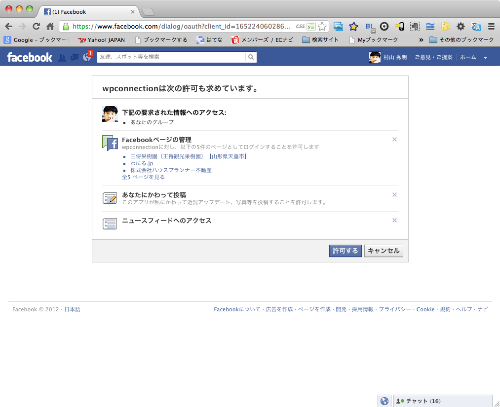This screenshot has height=407, width=500.
Task: Click the news feed icon beside ニュースフィードへのアクセス
Action: coord(110,224)
